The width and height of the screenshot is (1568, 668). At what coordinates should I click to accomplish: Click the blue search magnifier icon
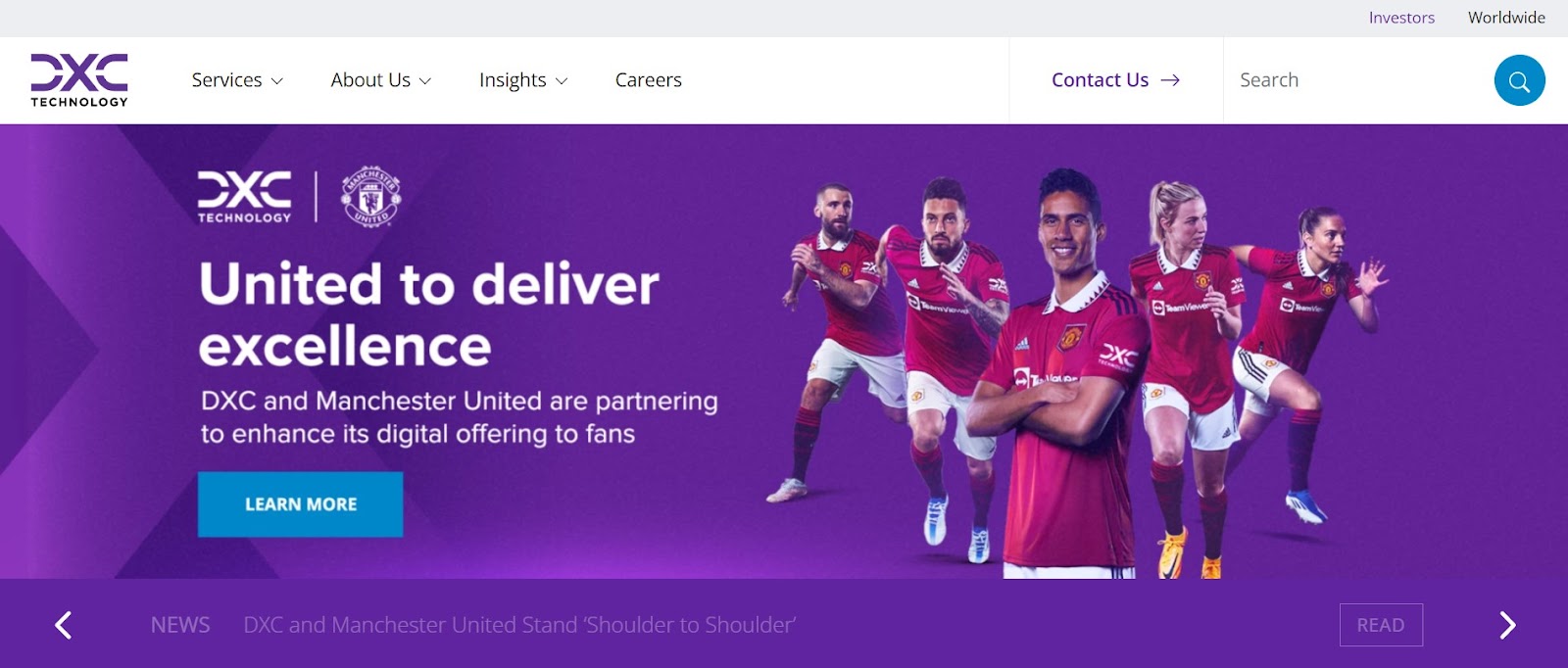point(1519,80)
